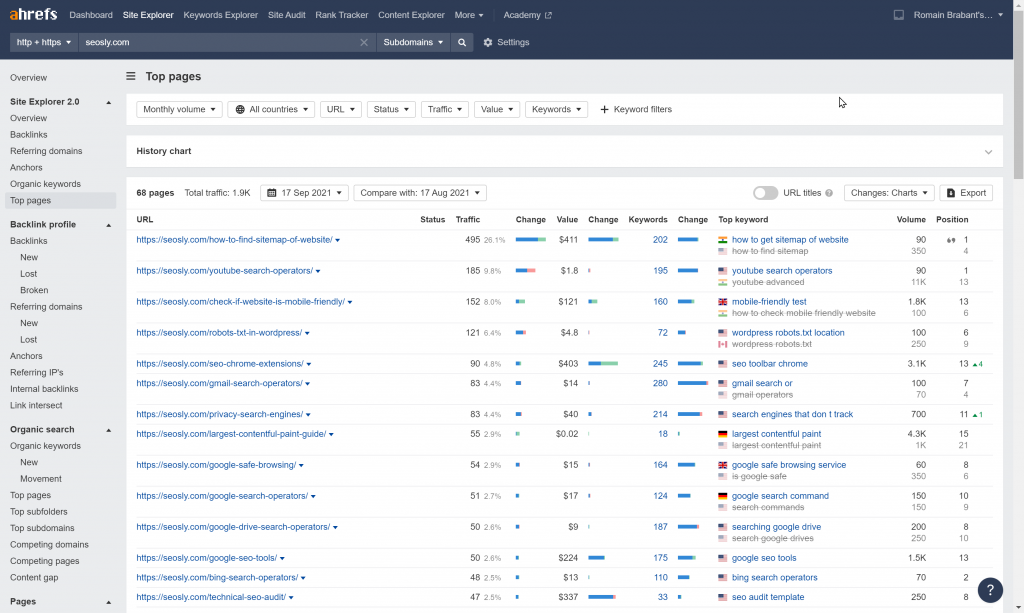Export the top pages table
This screenshot has height=613, width=1024.
tap(966, 193)
